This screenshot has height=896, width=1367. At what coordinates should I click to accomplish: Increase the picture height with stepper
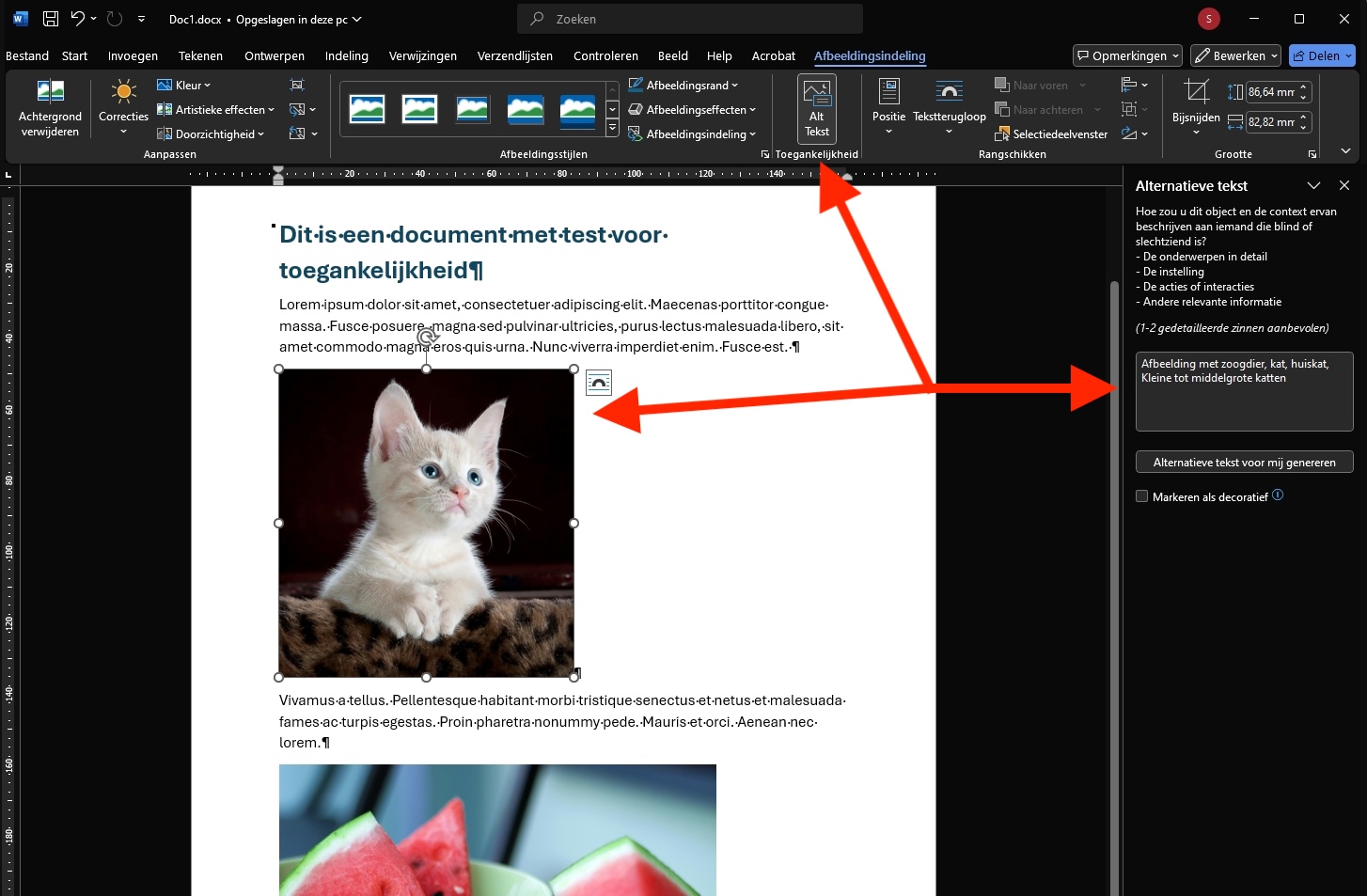click(1304, 87)
